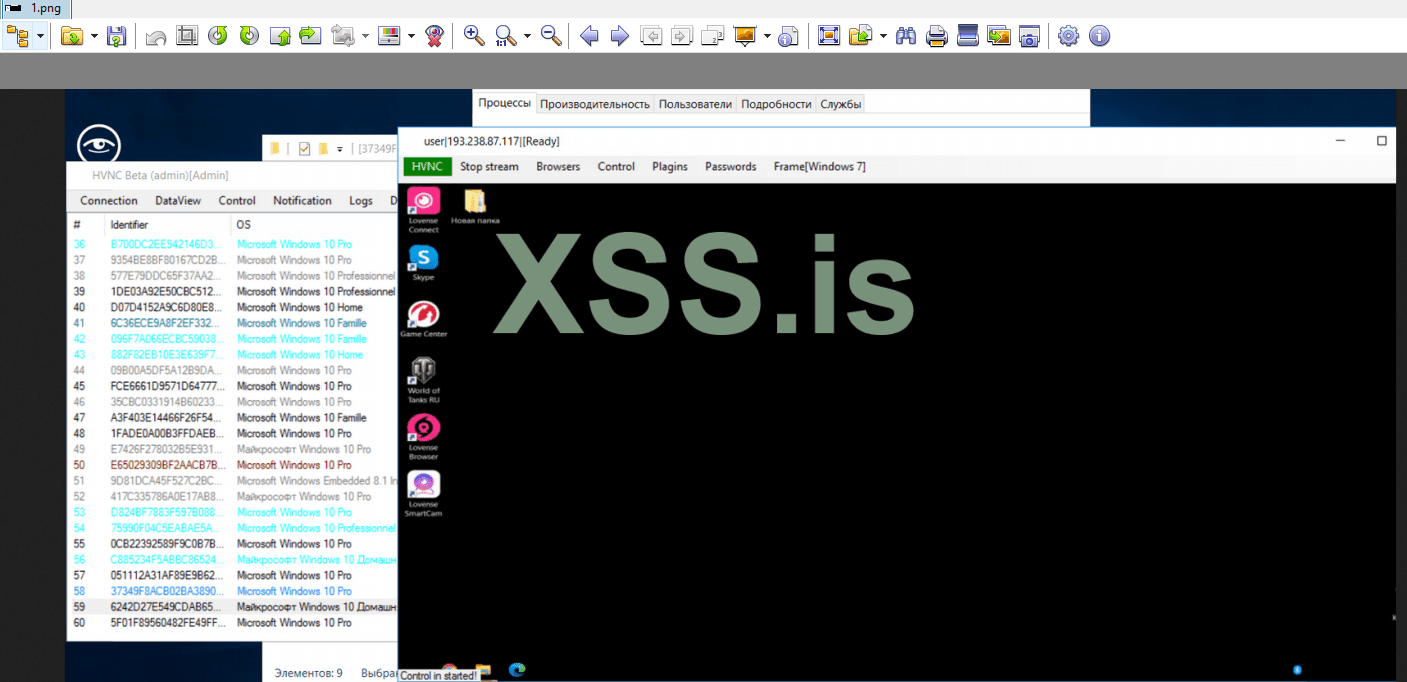The image size is (1407, 682).
Task: Click the Lovense Connect desktop icon
Action: 423,210
